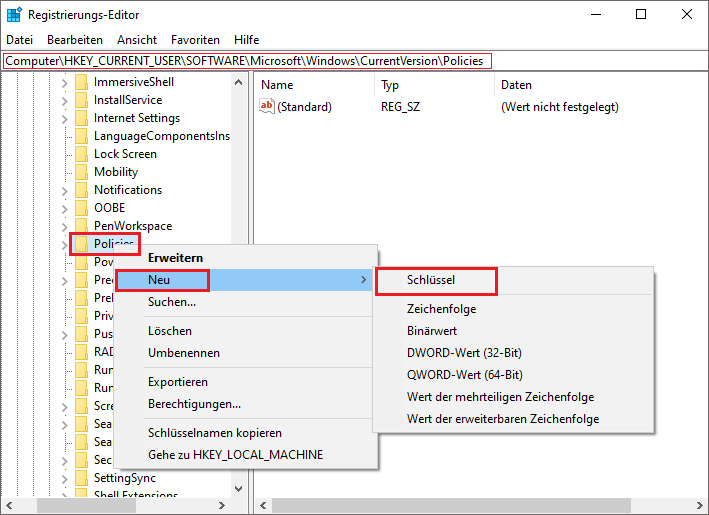709x515 pixels.
Task: Expand the PenWorkspace tree node
Action: pos(65,227)
